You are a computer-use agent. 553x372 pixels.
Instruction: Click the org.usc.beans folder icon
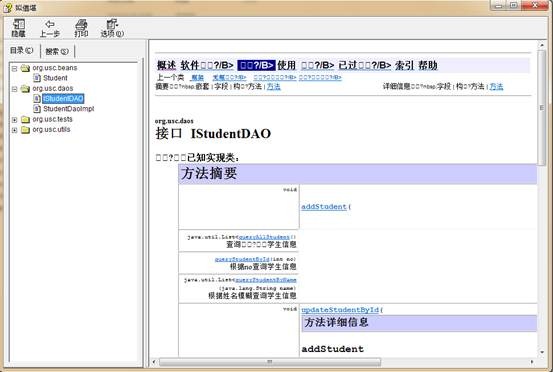click(25, 68)
